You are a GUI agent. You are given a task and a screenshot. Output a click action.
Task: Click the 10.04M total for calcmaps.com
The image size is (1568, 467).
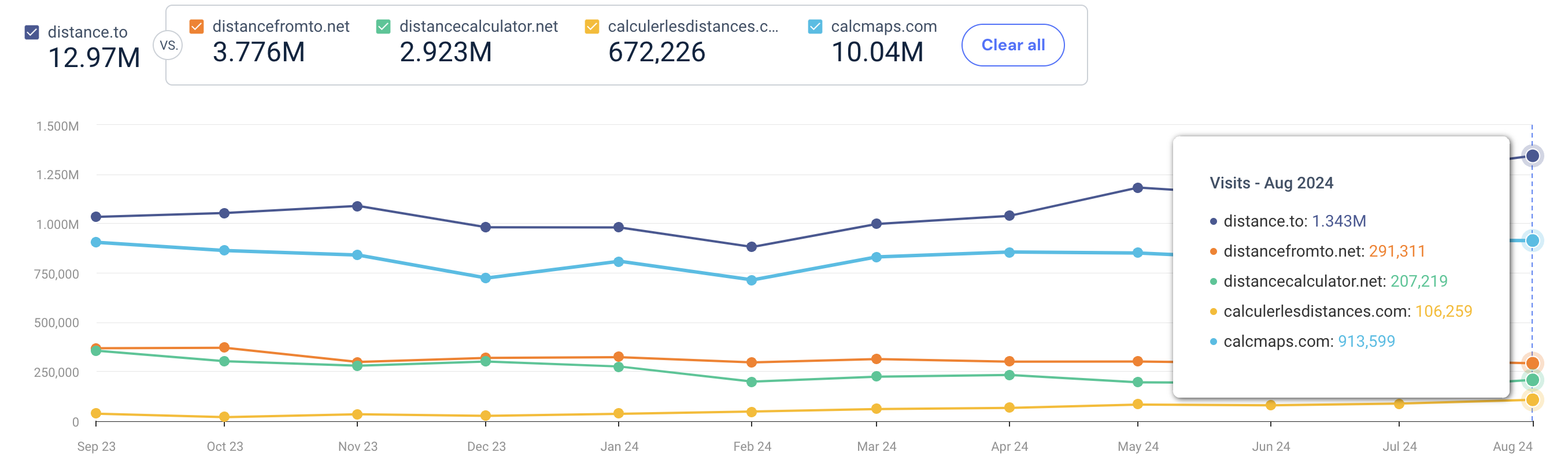click(877, 53)
